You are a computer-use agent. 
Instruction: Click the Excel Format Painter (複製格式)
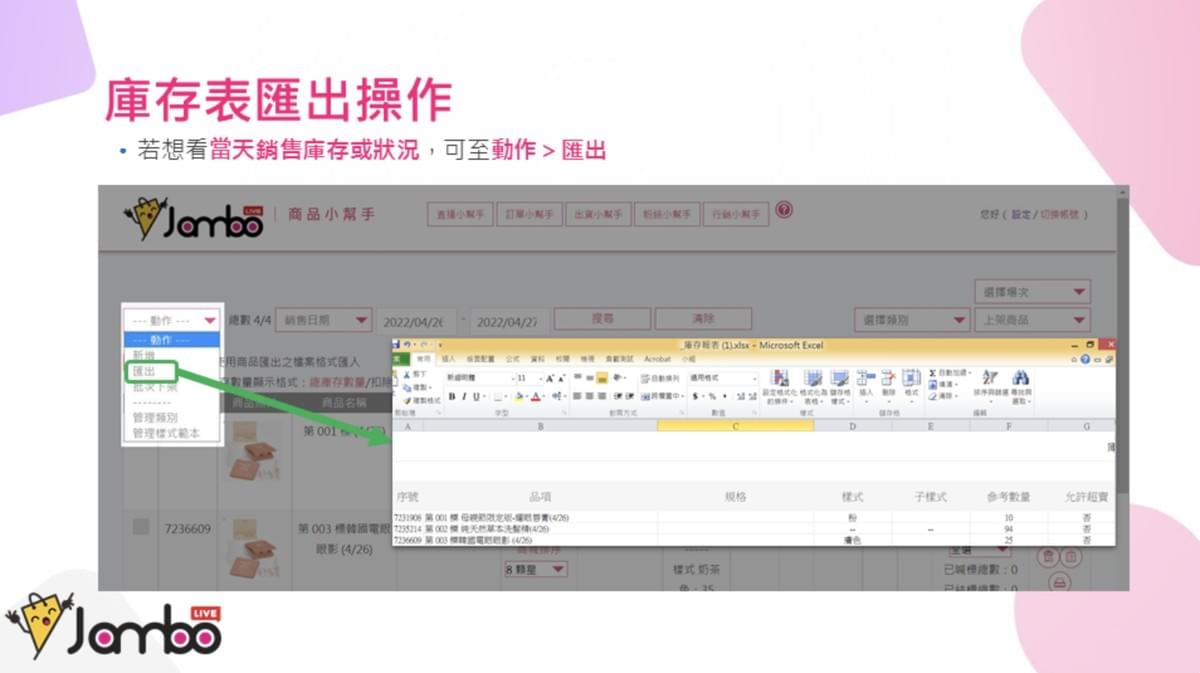click(422, 401)
